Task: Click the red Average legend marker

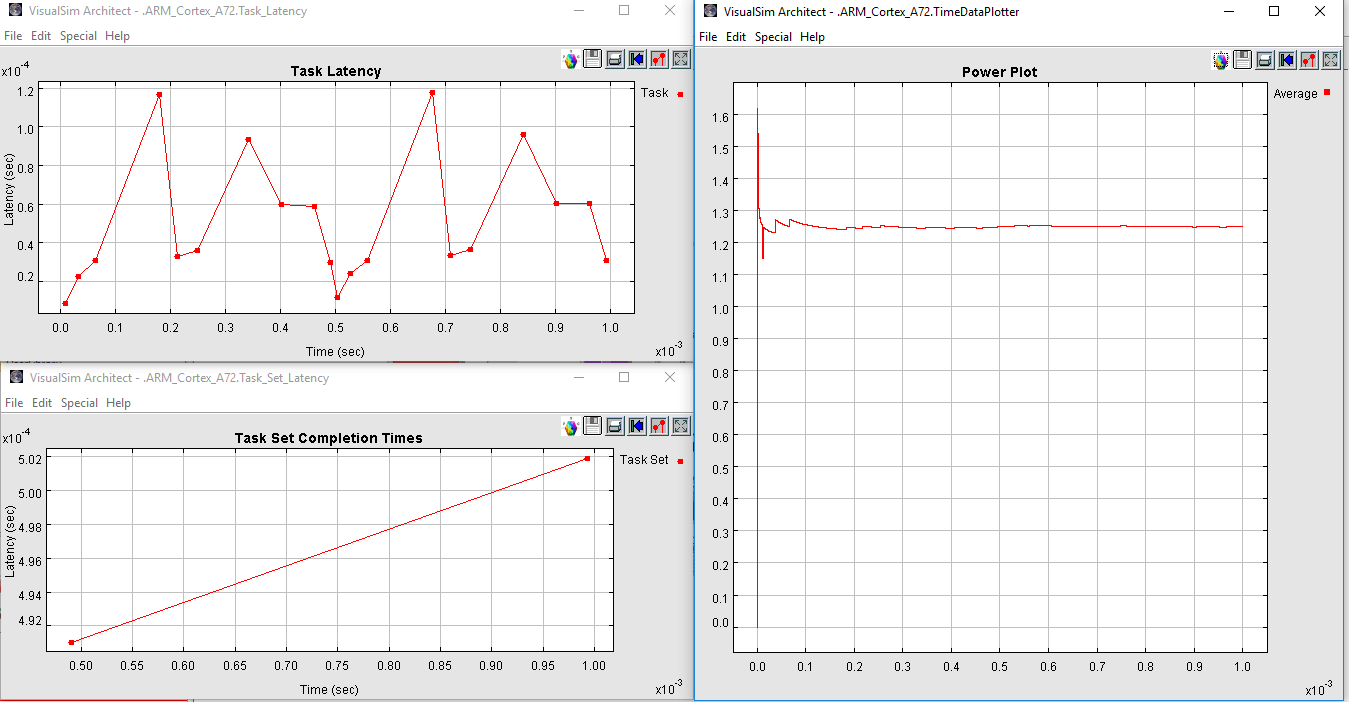Action: [1327, 93]
